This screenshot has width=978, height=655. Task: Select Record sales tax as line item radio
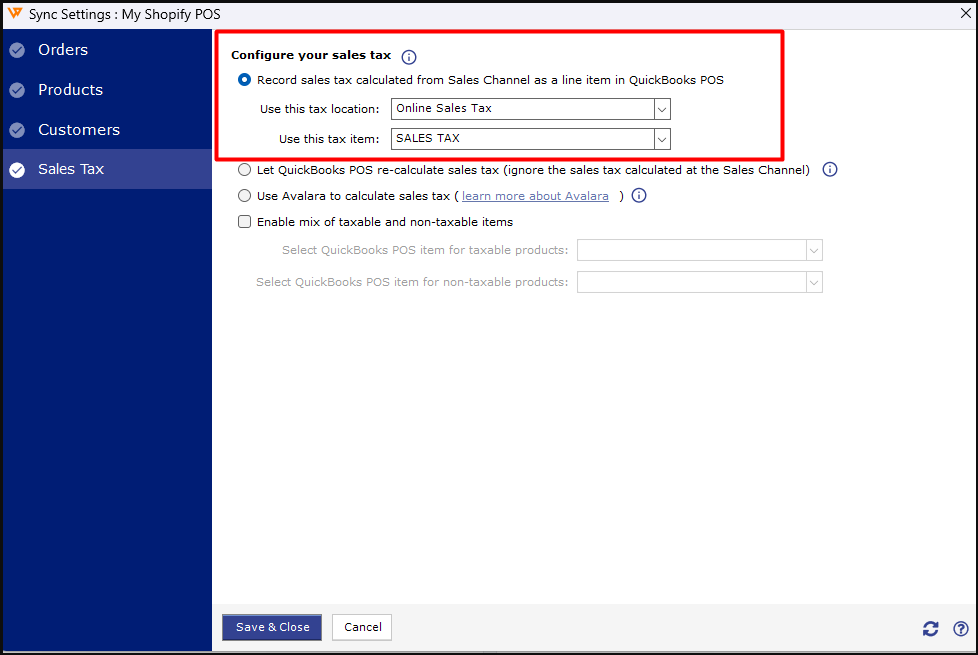click(245, 80)
